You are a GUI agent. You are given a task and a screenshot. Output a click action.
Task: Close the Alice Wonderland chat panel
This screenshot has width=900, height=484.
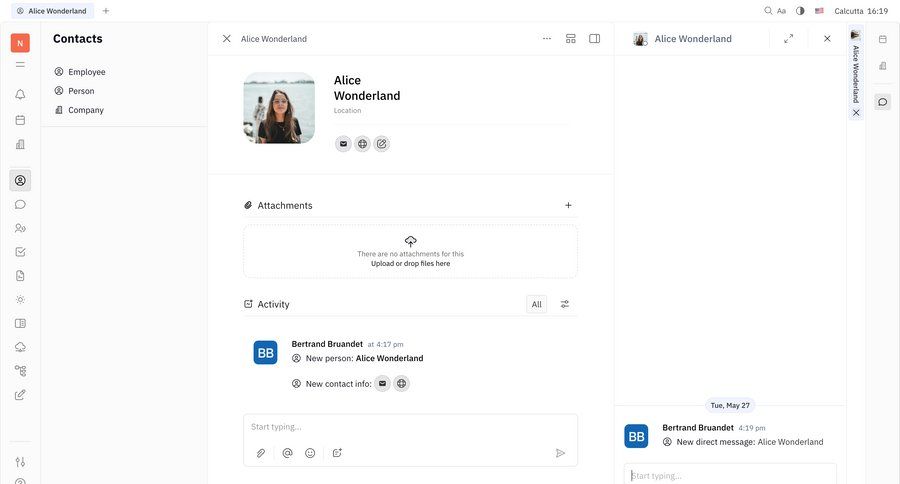[x=827, y=38]
